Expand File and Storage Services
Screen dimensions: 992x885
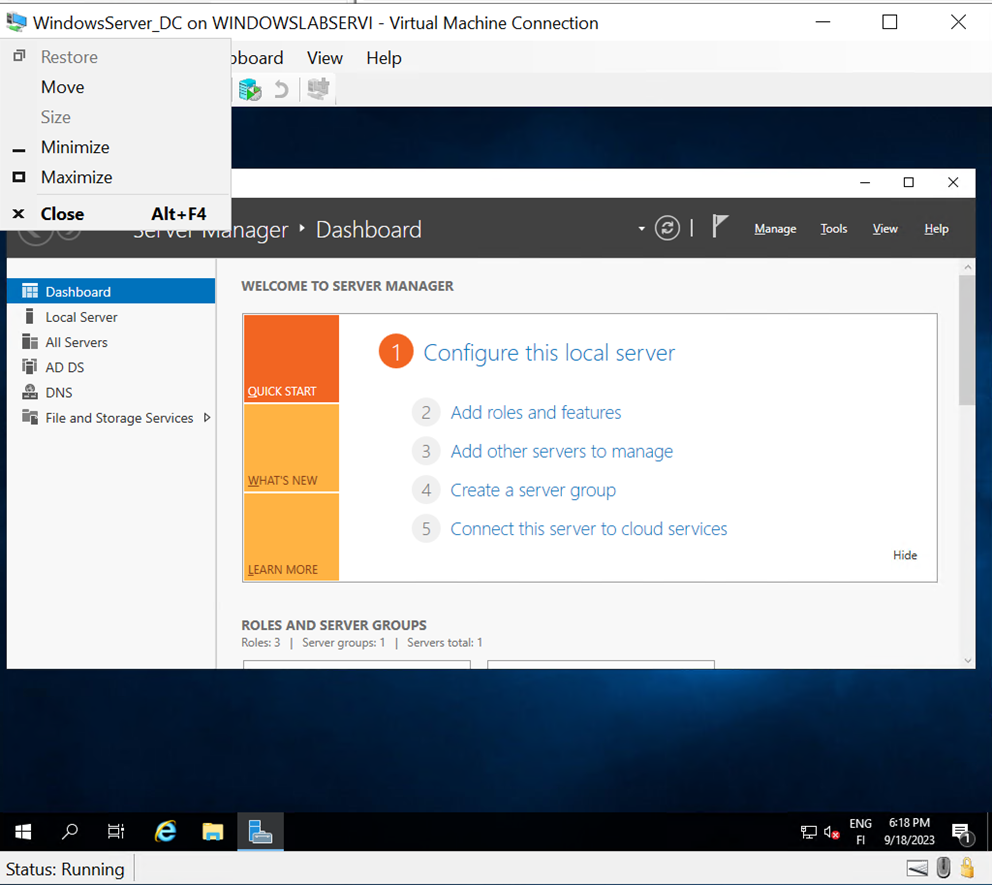209,418
